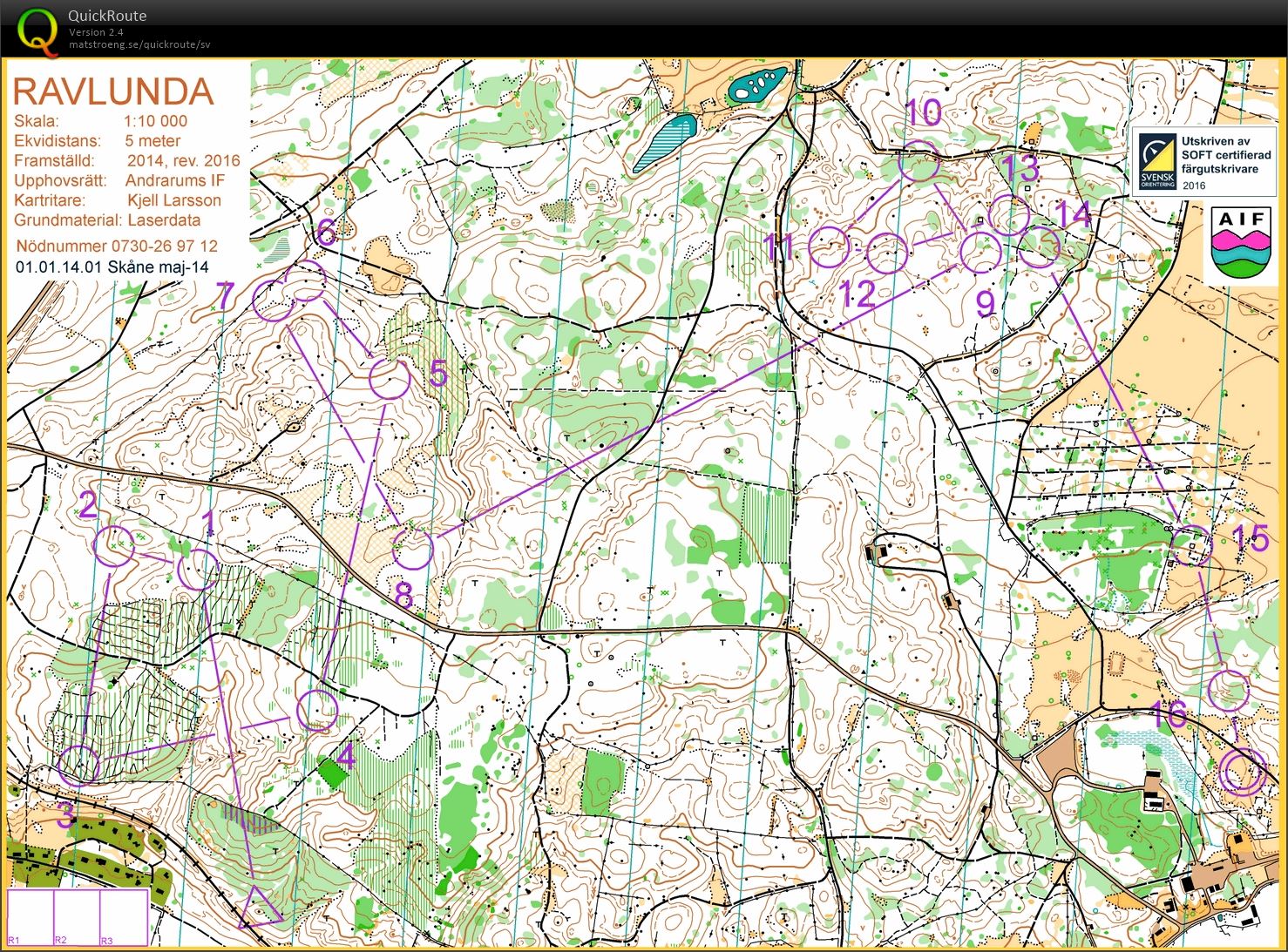Click the Nödnummer 0730-26 97 12 text
This screenshot has width=1288, height=952.
tap(117, 246)
